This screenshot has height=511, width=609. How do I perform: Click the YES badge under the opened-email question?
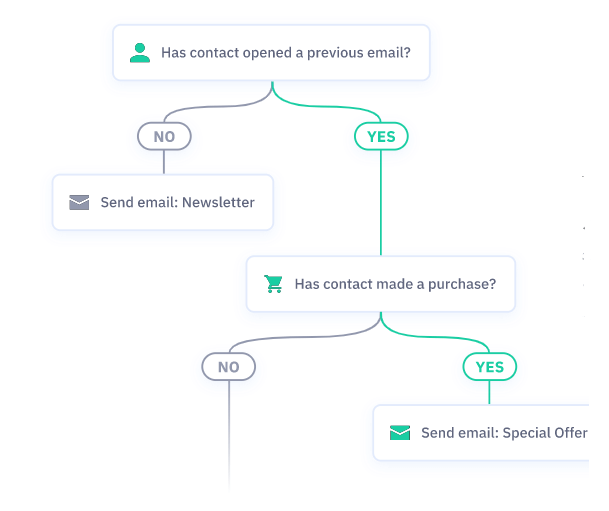click(381, 136)
